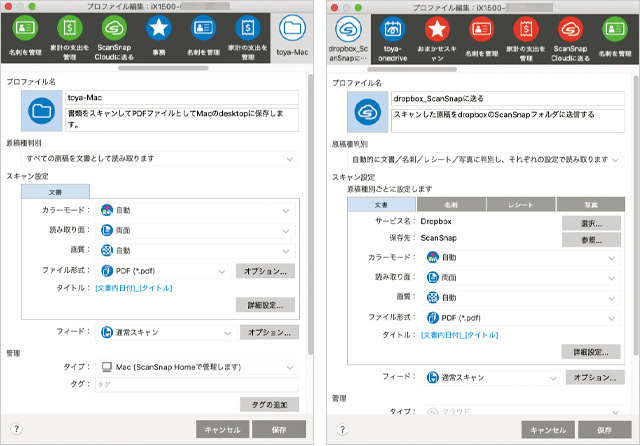Click profile description field in right window
Viewport: 640px width, 446px height.
(508, 120)
